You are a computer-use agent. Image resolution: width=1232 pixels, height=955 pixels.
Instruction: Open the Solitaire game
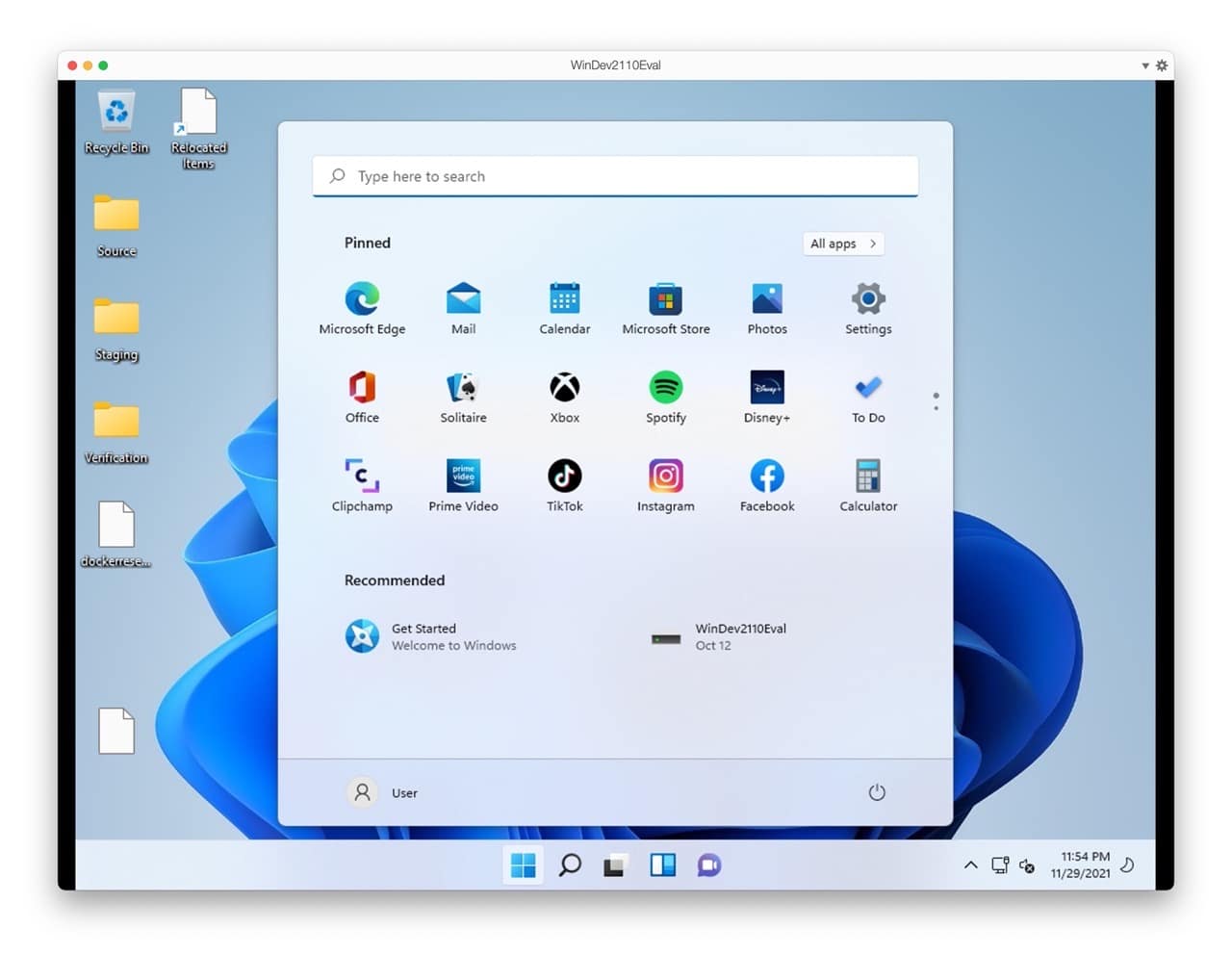click(463, 397)
